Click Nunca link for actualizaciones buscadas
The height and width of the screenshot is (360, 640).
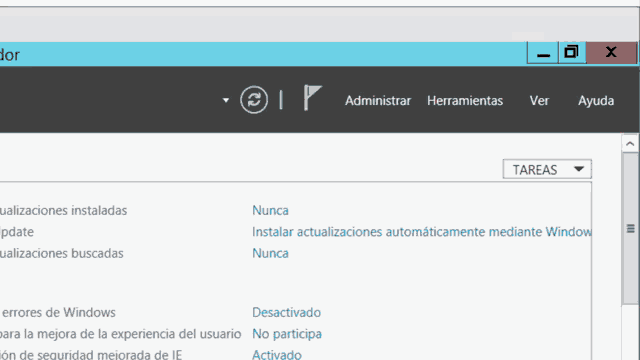pos(270,253)
